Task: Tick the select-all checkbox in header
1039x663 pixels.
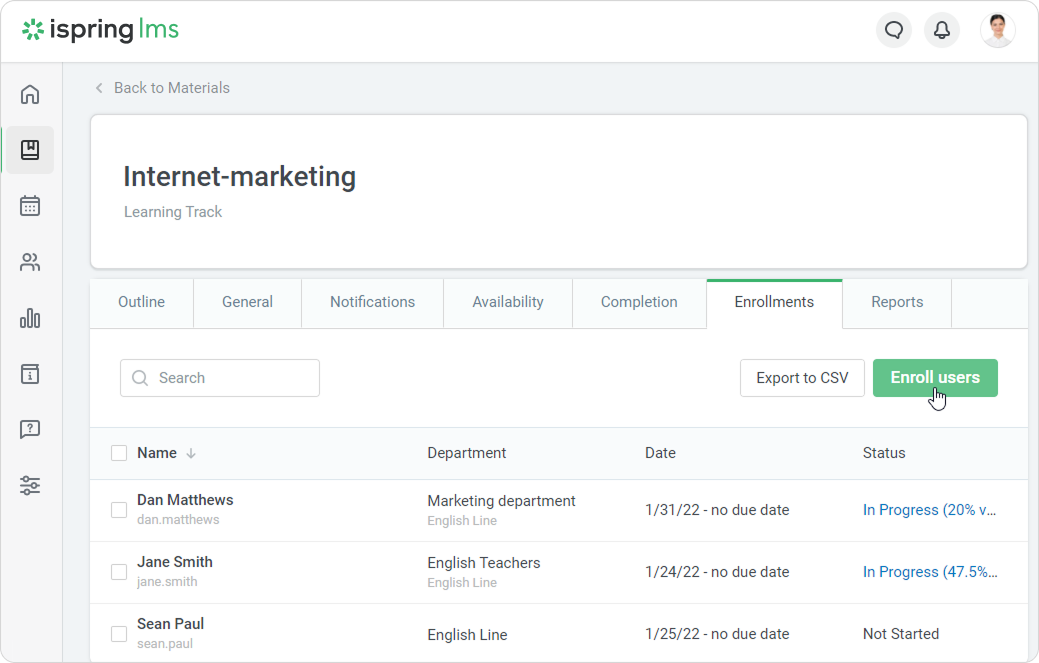Action: click(119, 453)
